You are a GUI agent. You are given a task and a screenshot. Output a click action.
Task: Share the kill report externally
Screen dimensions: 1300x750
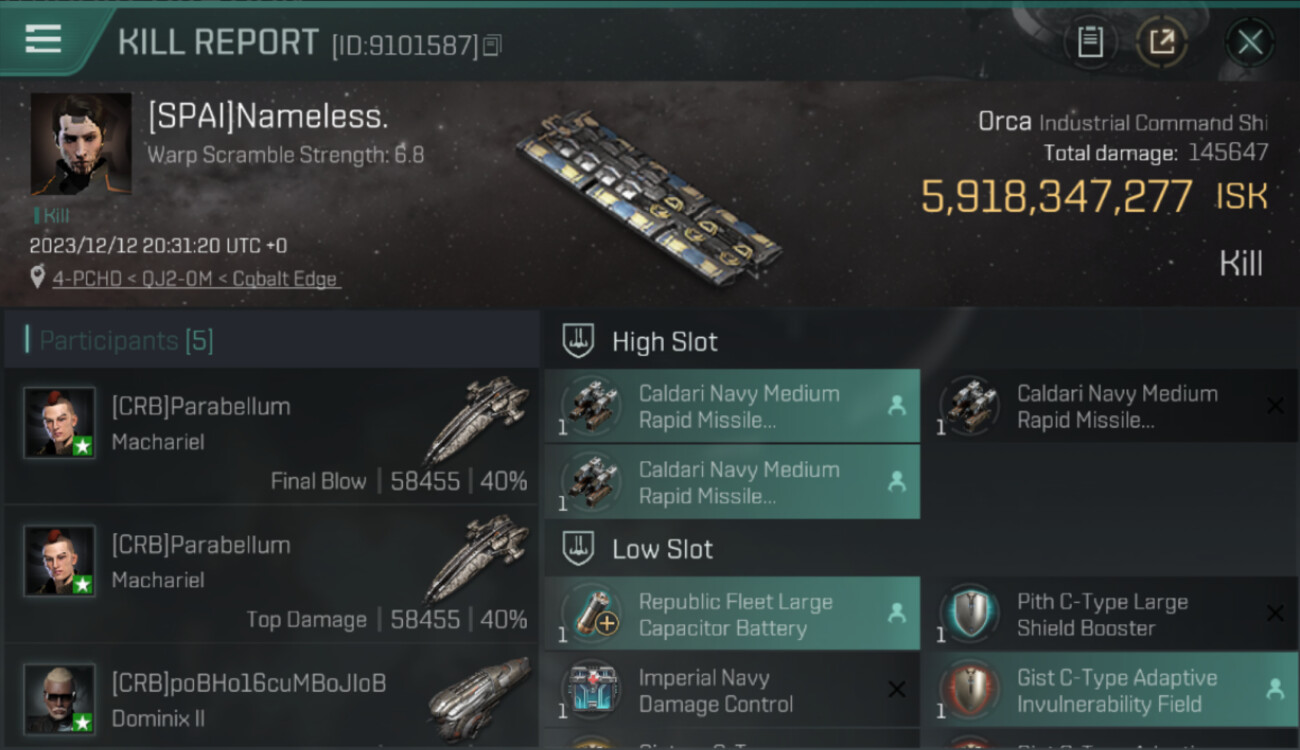(1161, 42)
